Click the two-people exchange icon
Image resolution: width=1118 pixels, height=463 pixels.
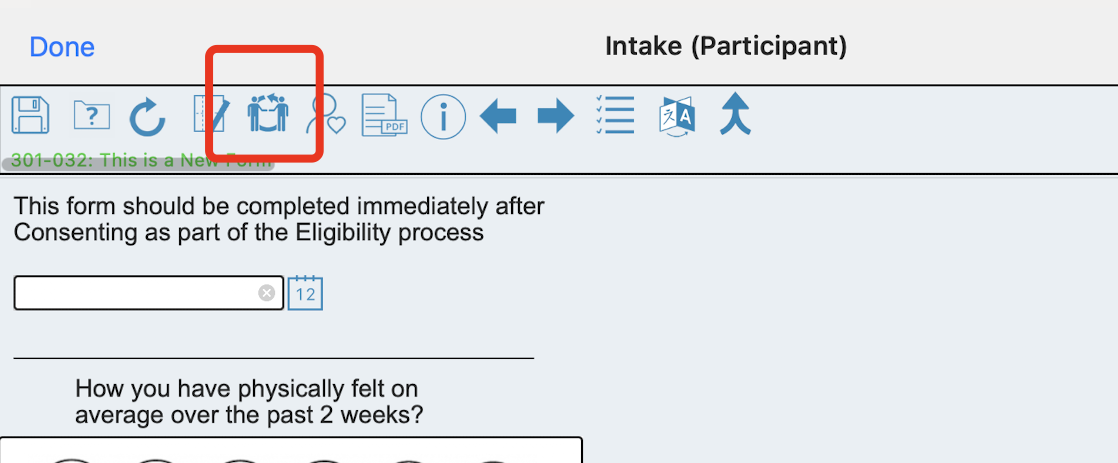point(268,114)
